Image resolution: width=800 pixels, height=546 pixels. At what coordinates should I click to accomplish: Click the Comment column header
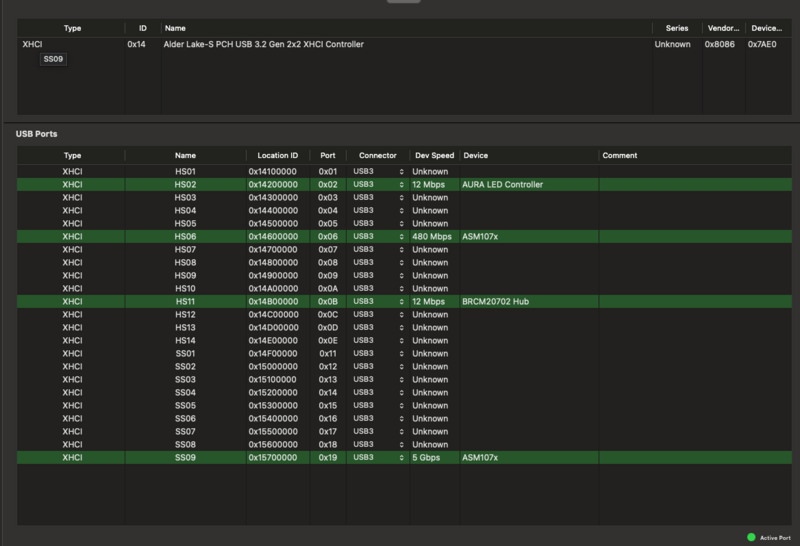[620, 156]
